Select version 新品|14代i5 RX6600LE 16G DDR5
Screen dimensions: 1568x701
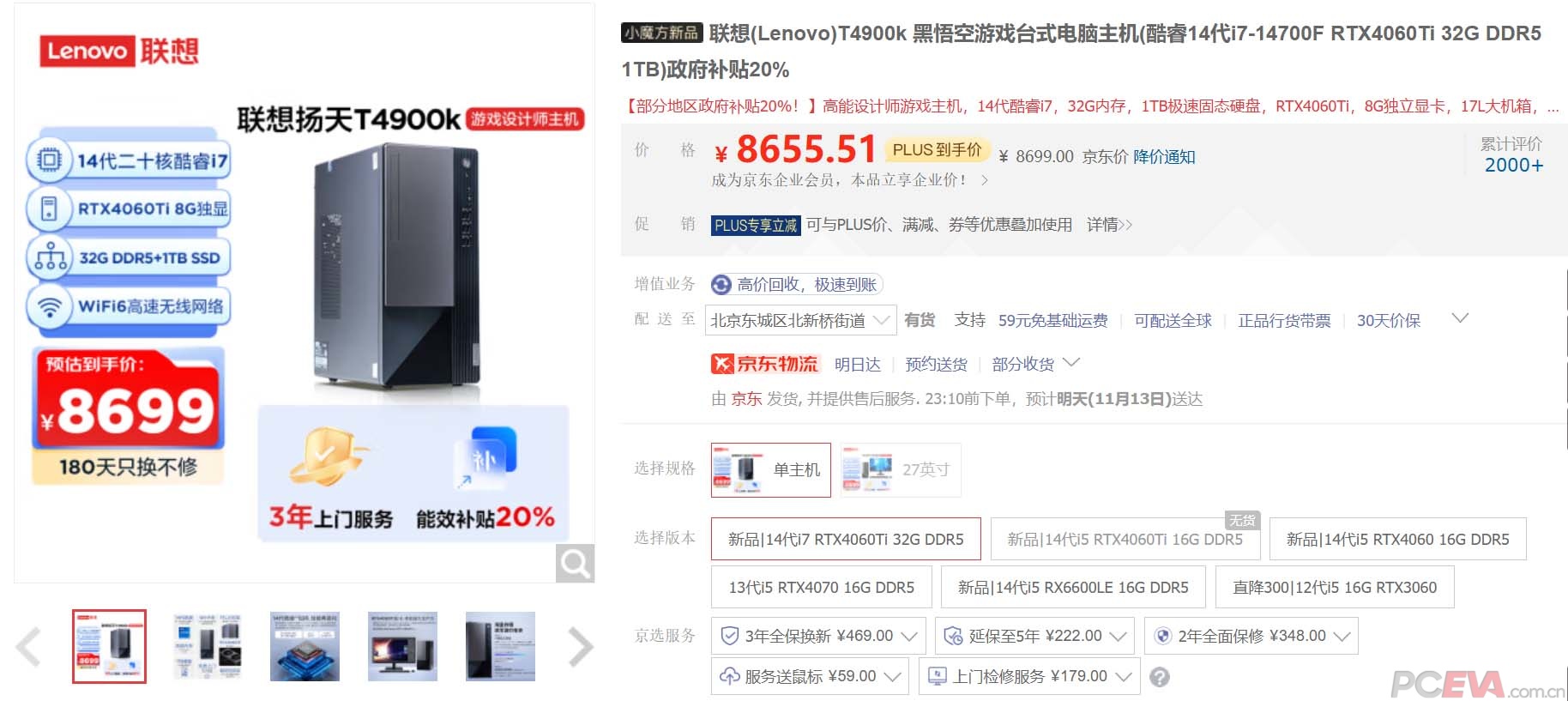click(1073, 587)
